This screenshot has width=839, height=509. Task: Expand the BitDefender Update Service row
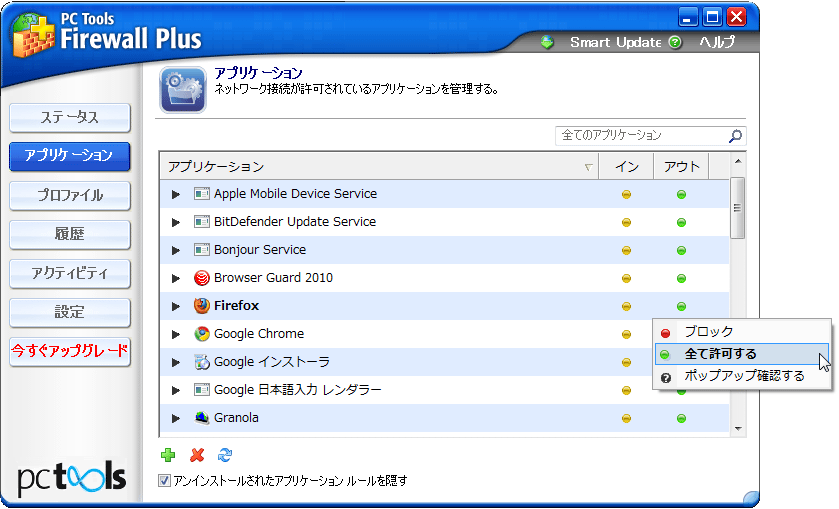pos(176,222)
